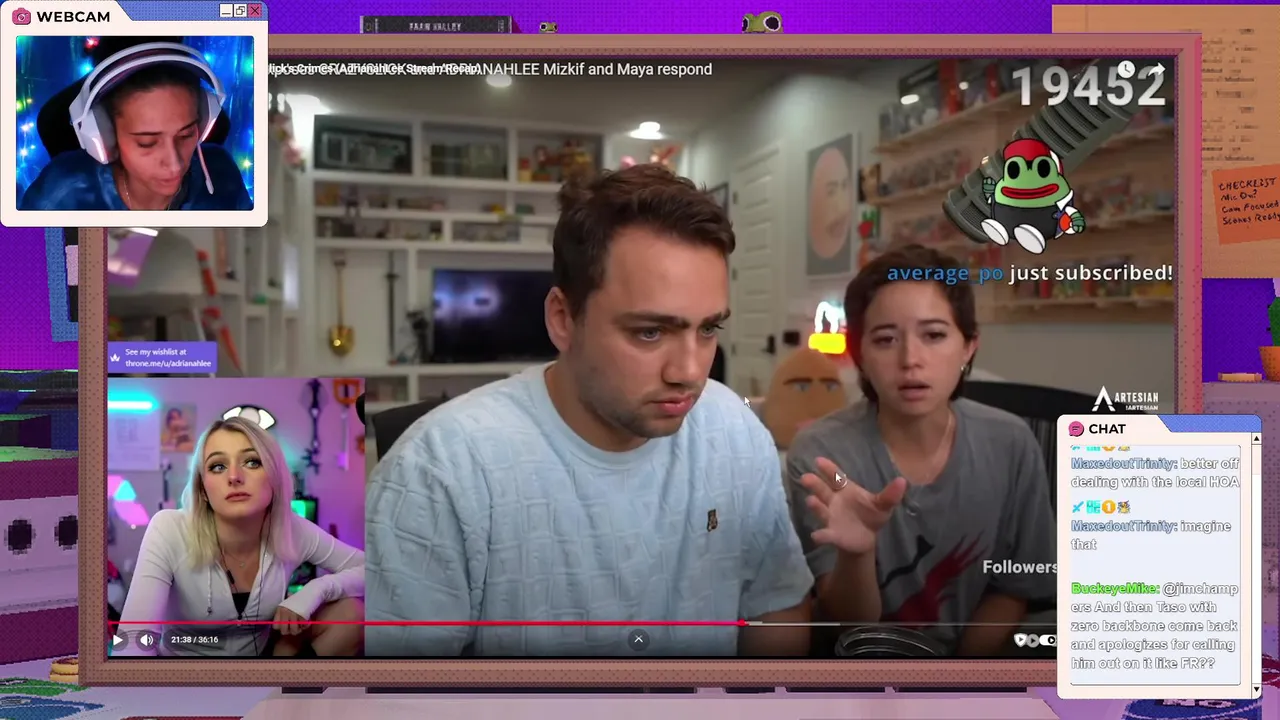Screen dimensions: 1280x720
Task: Click the Share arrow icon
Action: 1156,70
